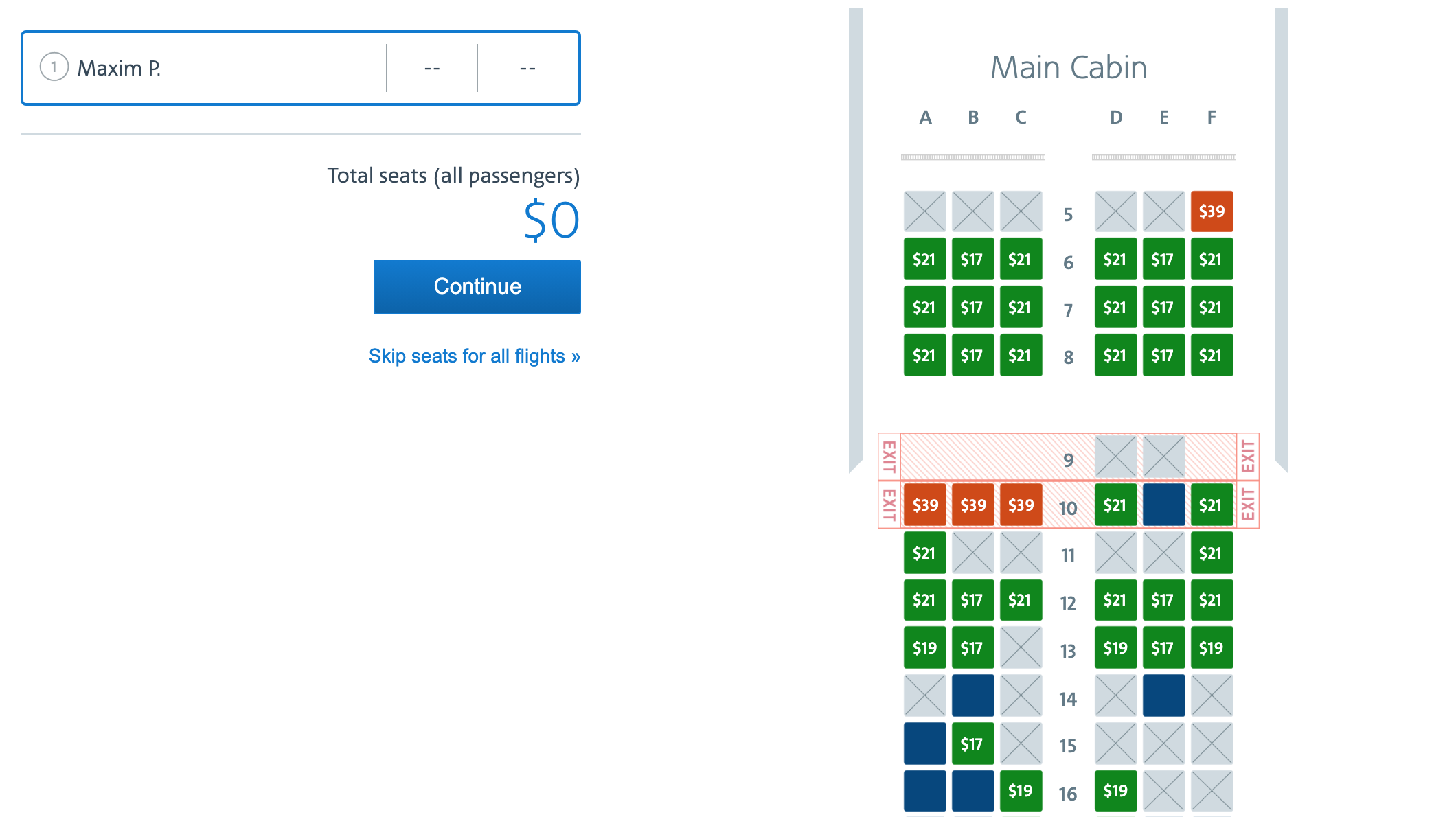The width and height of the screenshot is (1456, 817).
Task: Pick window seat 11F for $21
Action: click(1212, 553)
